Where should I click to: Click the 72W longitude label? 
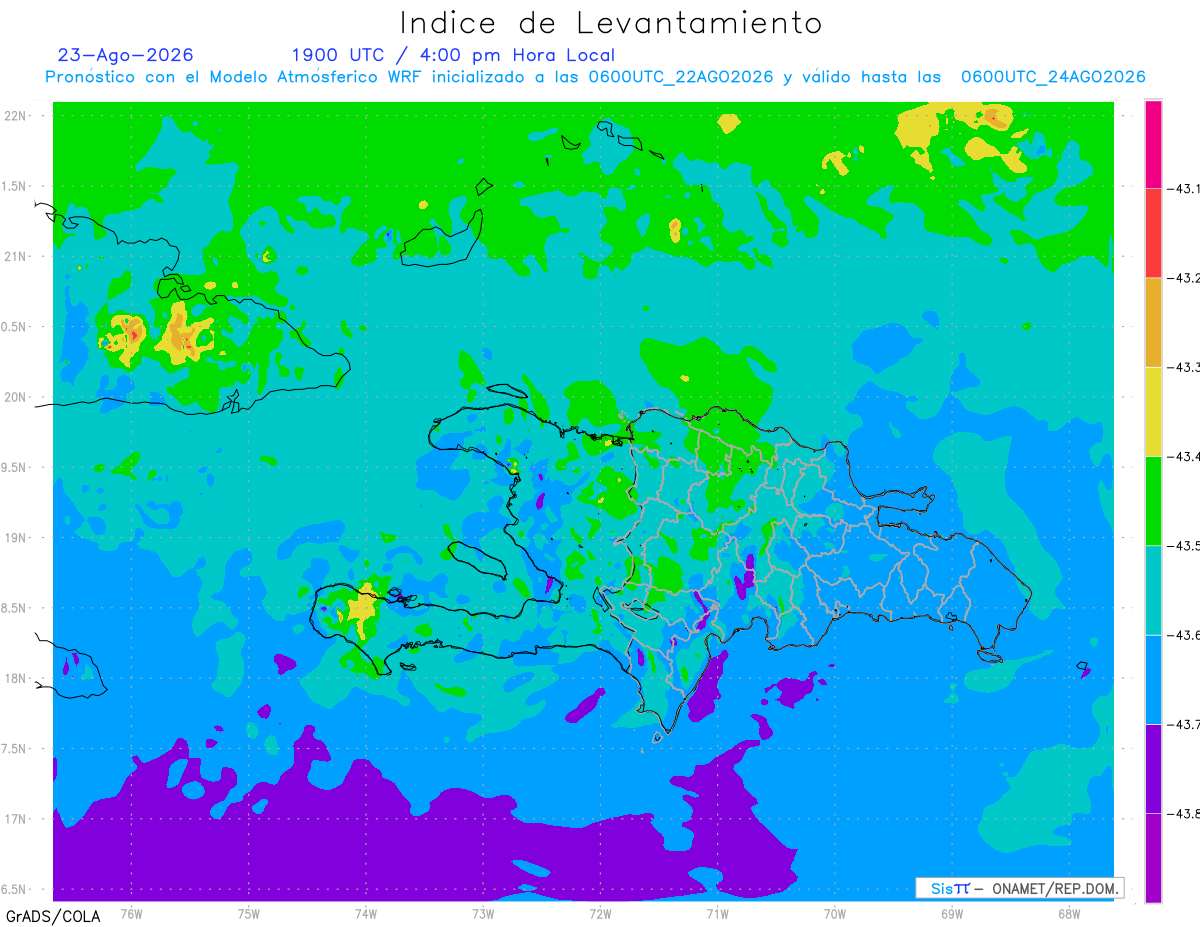click(x=600, y=913)
